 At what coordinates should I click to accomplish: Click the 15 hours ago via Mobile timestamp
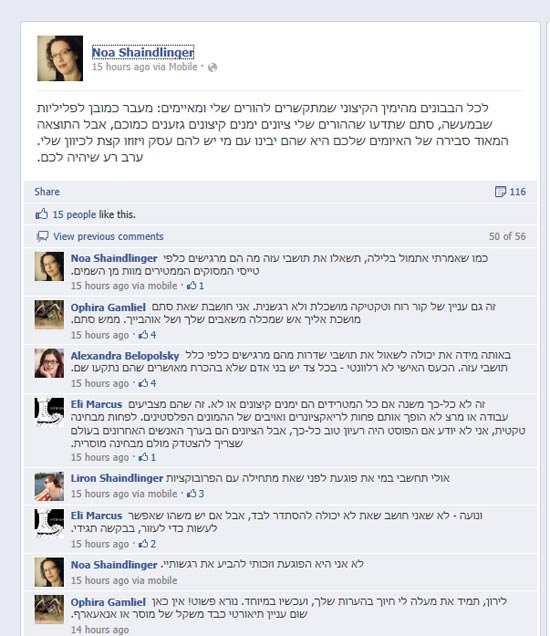tap(144, 67)
